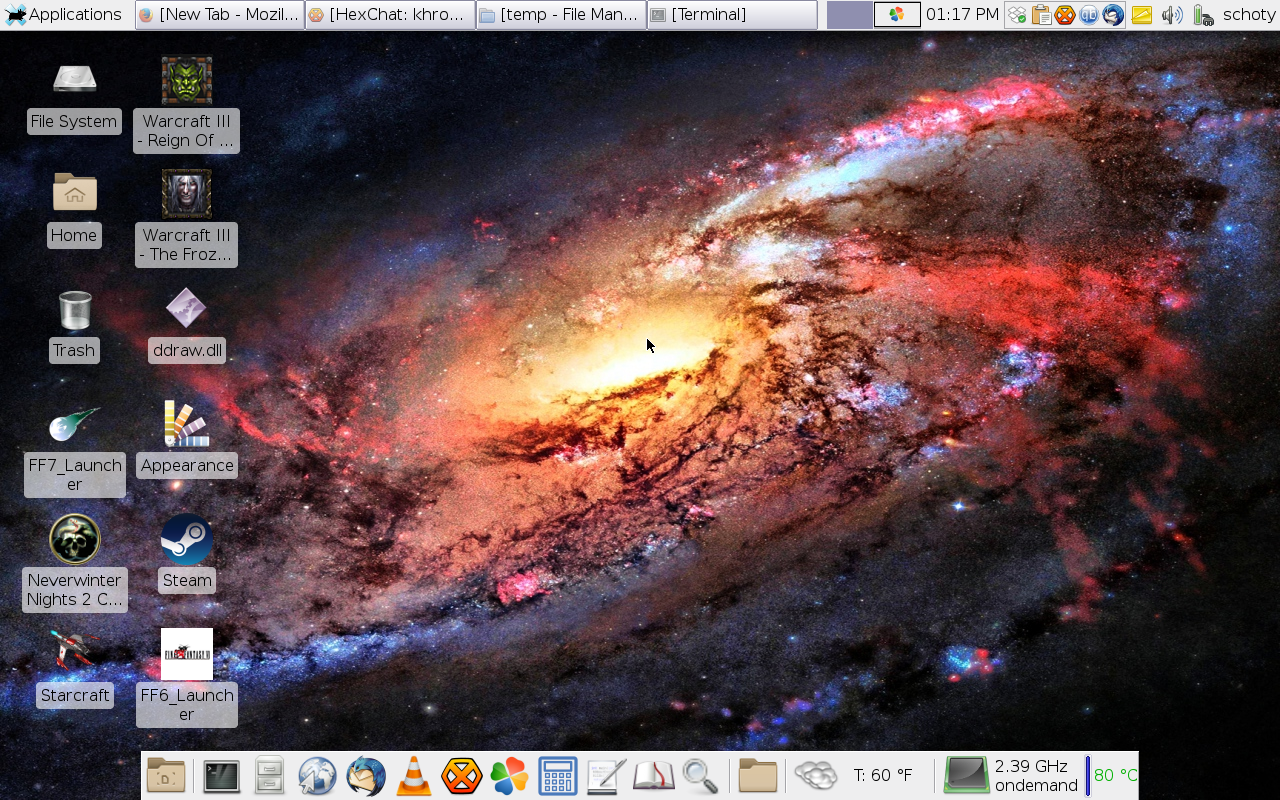Image resolution: width=1280 pixels, height=800 pixels.
Task: Select the FF6_Launcher desktop icon
Action: [186, 654]
